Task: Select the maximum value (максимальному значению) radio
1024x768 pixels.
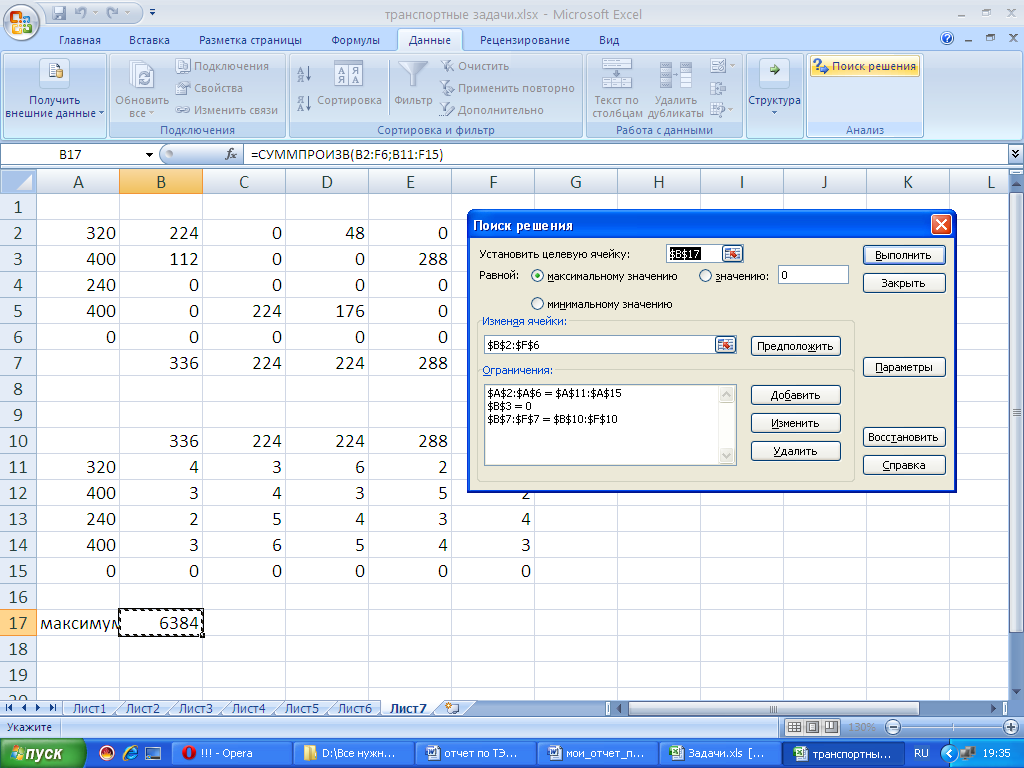Action: click(537, 276)
